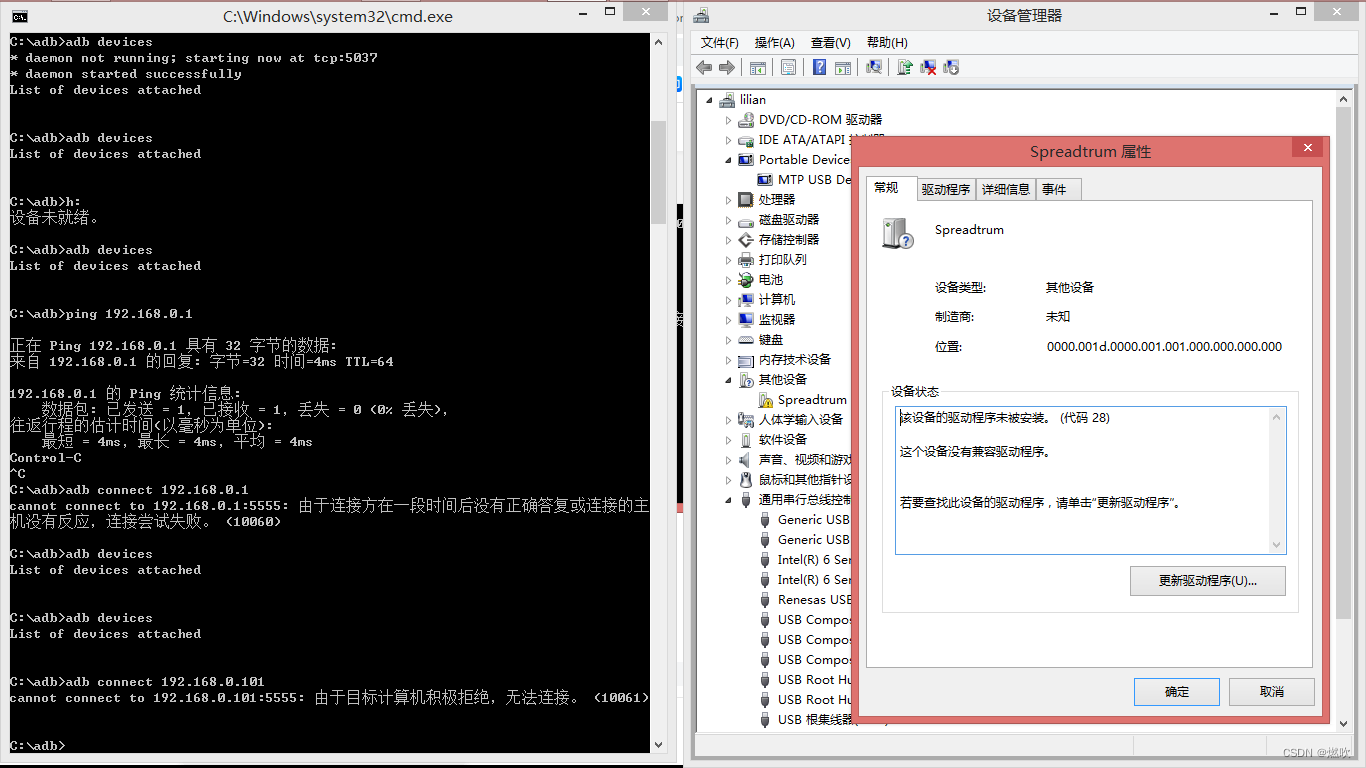1366x768 pixels.
Task: Switch to the 详细信息 tab
Action: (1006, 190)
